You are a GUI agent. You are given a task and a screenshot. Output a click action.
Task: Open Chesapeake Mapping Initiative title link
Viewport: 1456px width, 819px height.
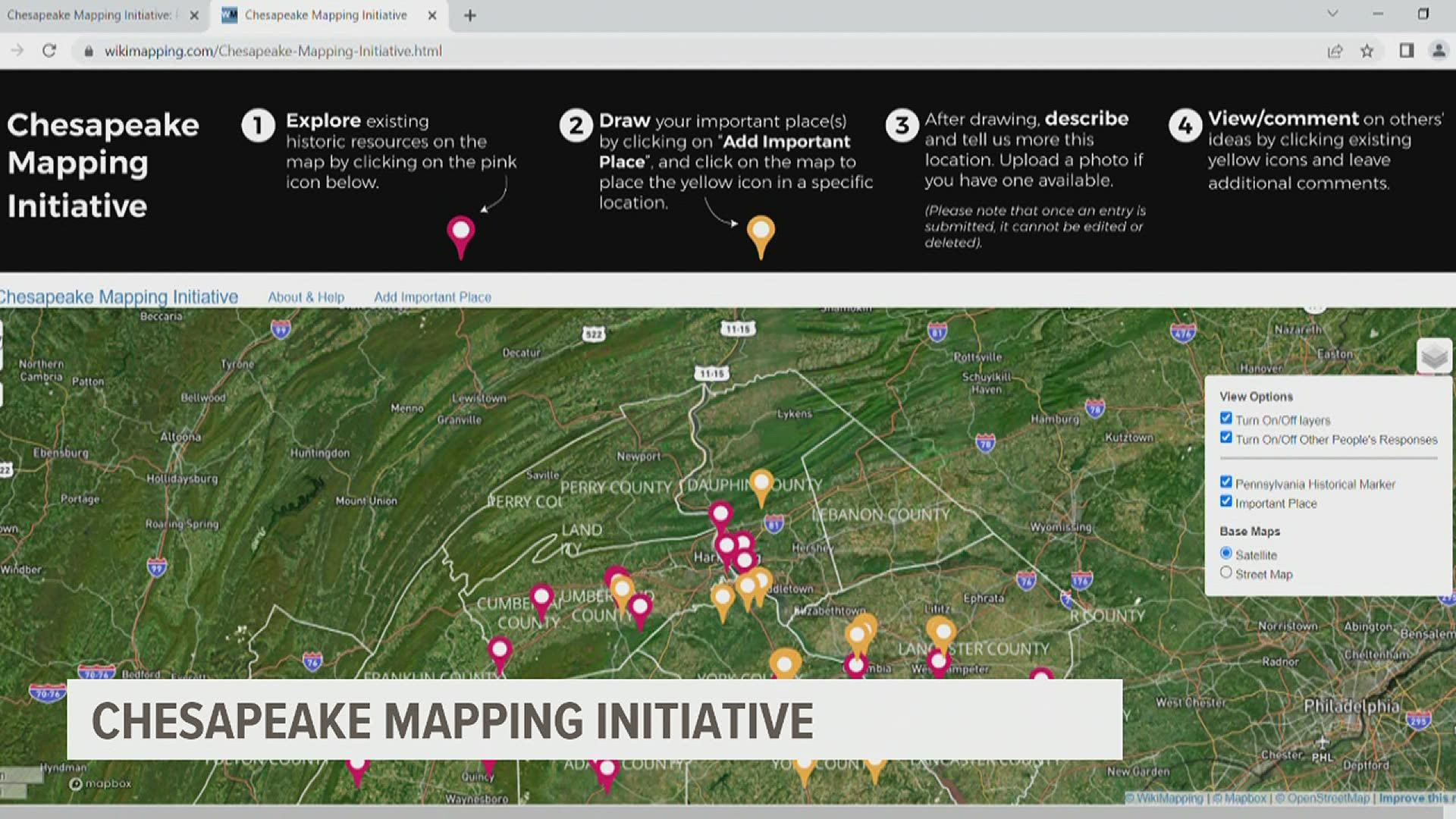click(x=118, y=297)
